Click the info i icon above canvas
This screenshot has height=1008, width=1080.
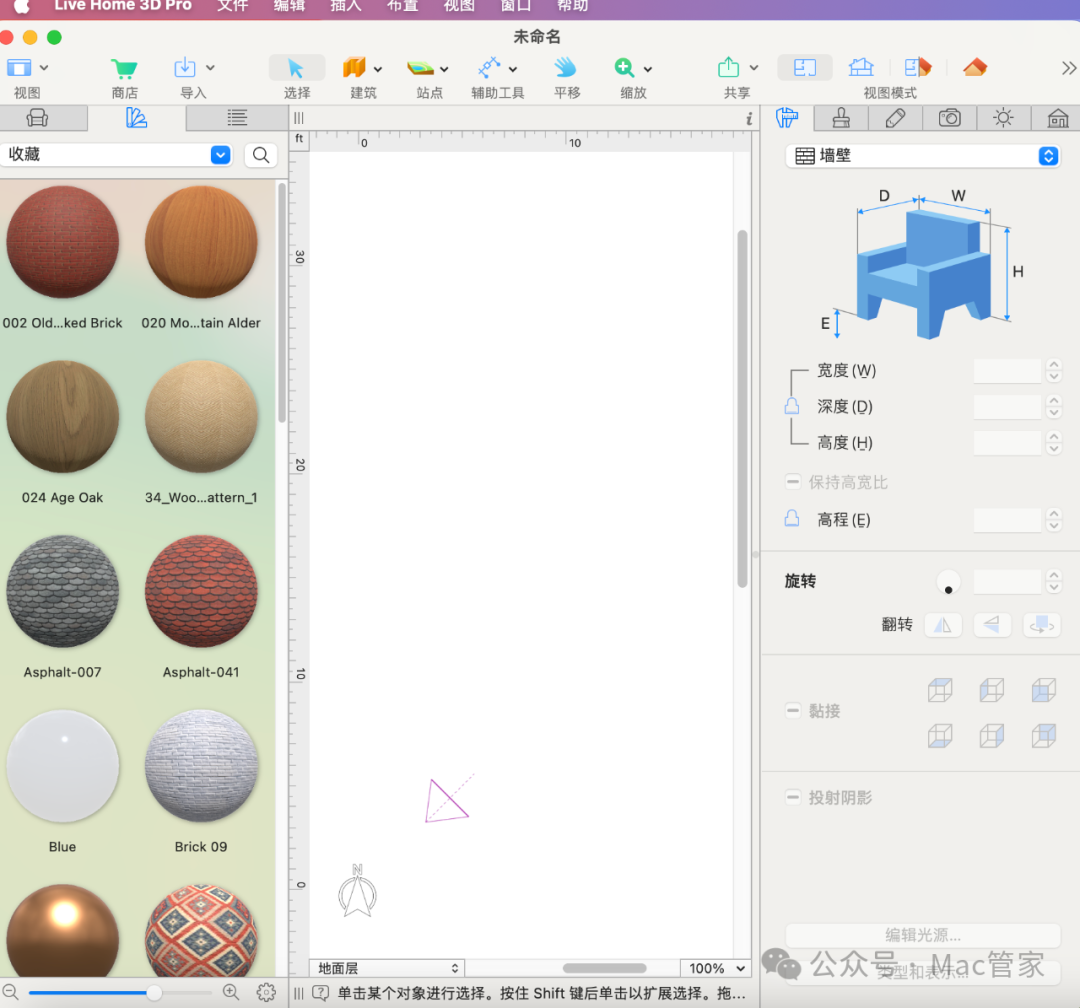coord(749,119)
